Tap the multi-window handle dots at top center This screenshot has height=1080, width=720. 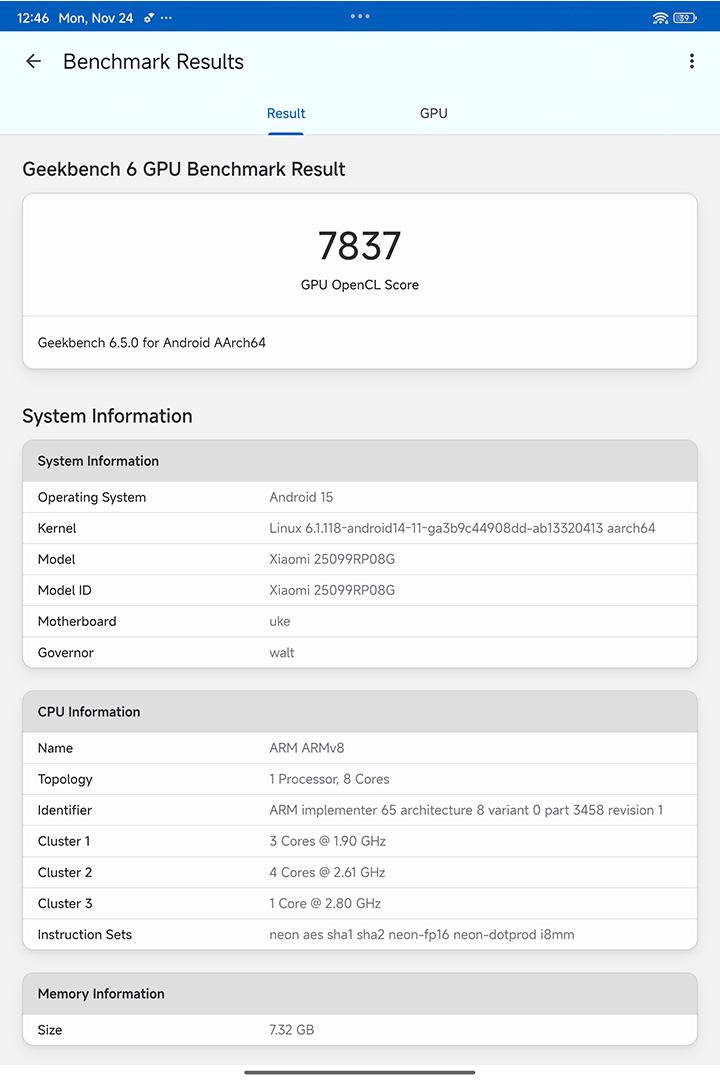point(360,16)
